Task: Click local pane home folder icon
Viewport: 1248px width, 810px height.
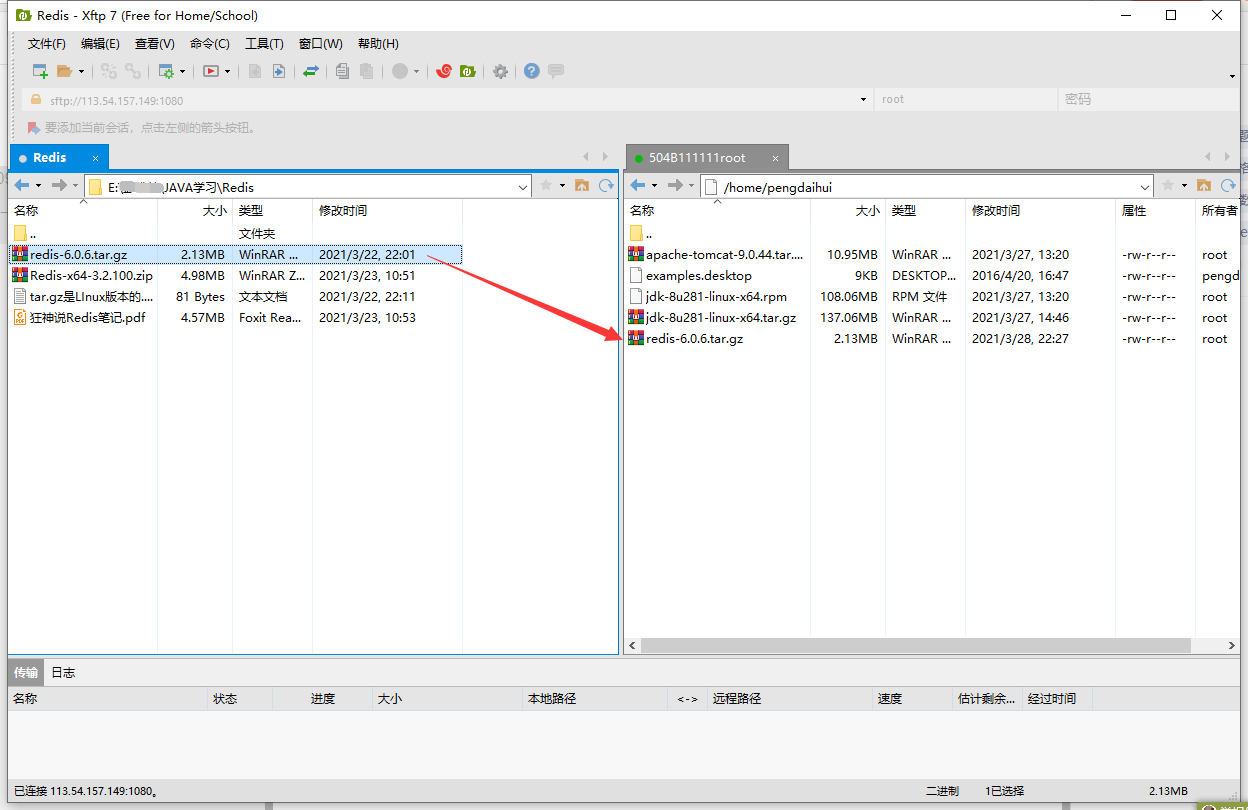Action: [x=582, y=186]
